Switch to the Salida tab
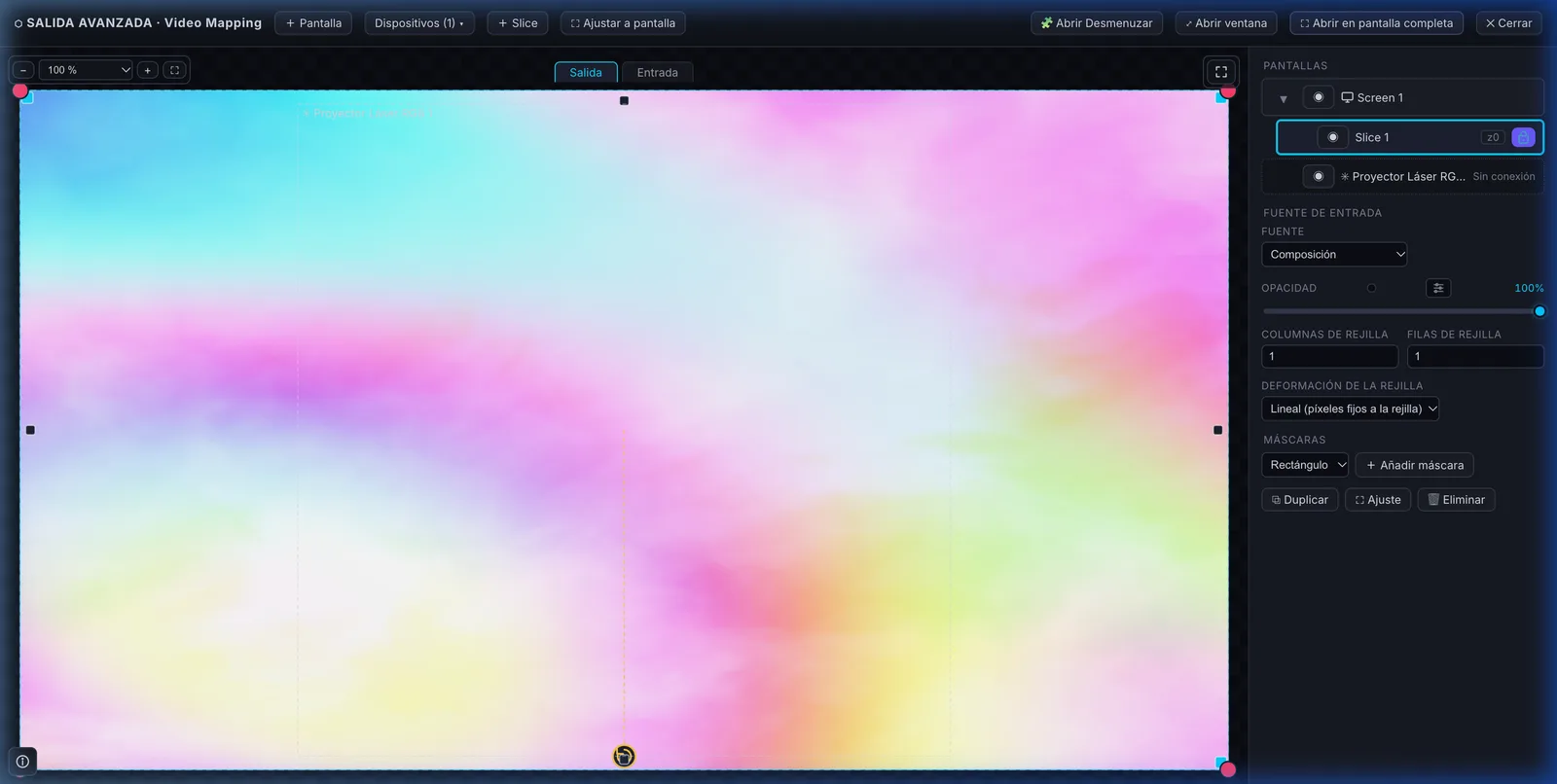 coord(586,72)
